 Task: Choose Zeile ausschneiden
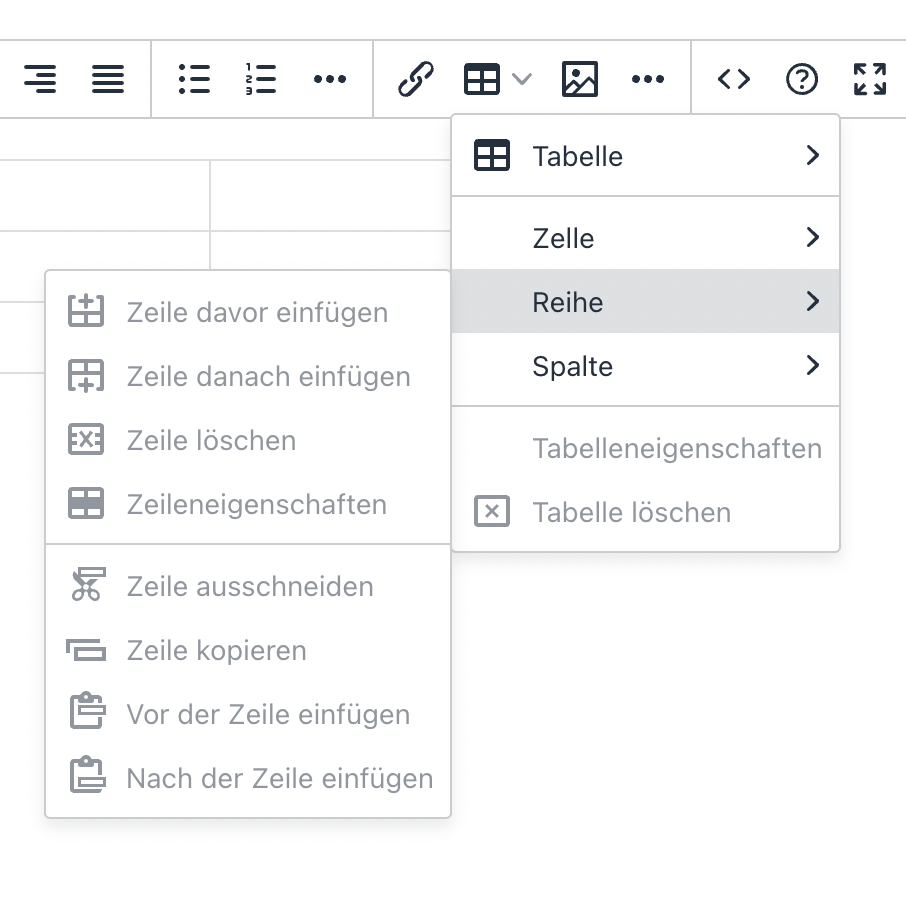pos(248,586)
